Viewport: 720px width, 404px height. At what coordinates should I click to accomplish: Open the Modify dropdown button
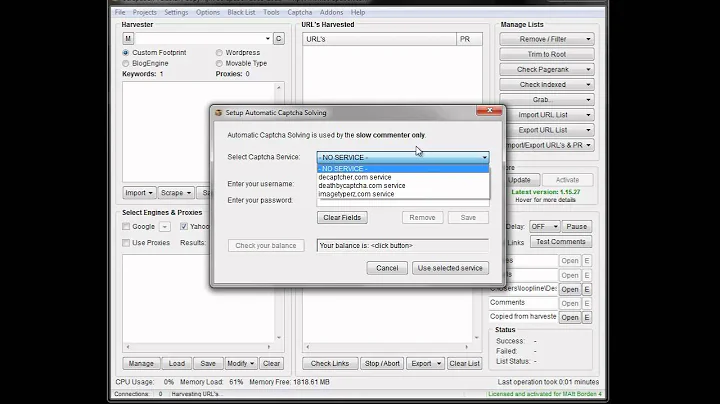coord(241,363)
